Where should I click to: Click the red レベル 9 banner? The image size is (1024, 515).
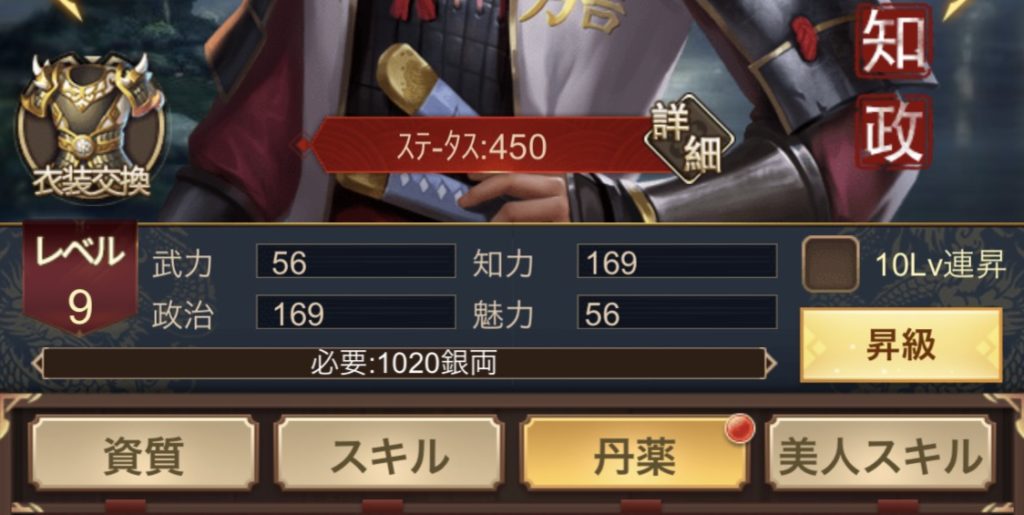(x=80, y=279)
